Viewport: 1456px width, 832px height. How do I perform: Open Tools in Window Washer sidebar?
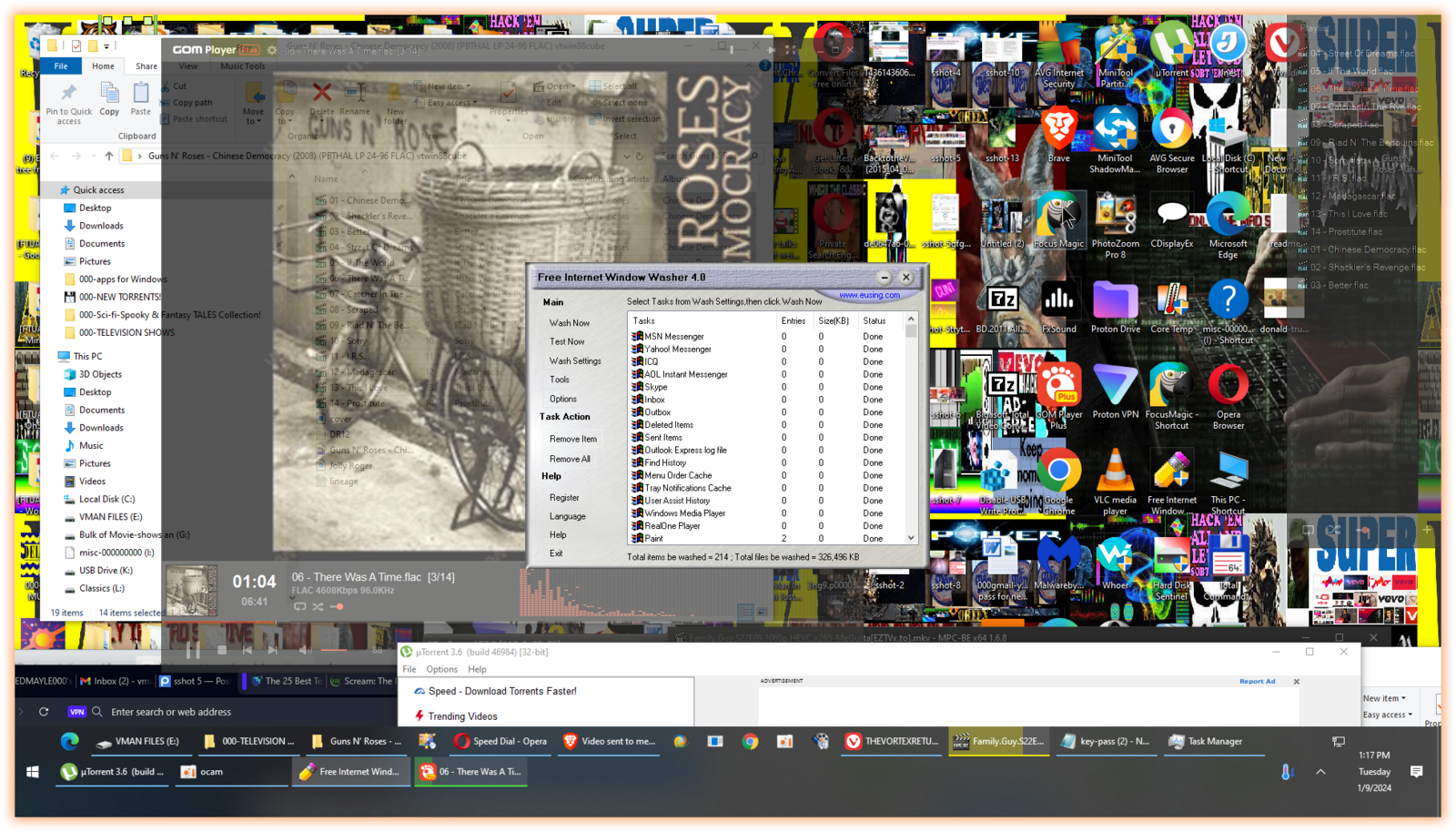(560, 380)
